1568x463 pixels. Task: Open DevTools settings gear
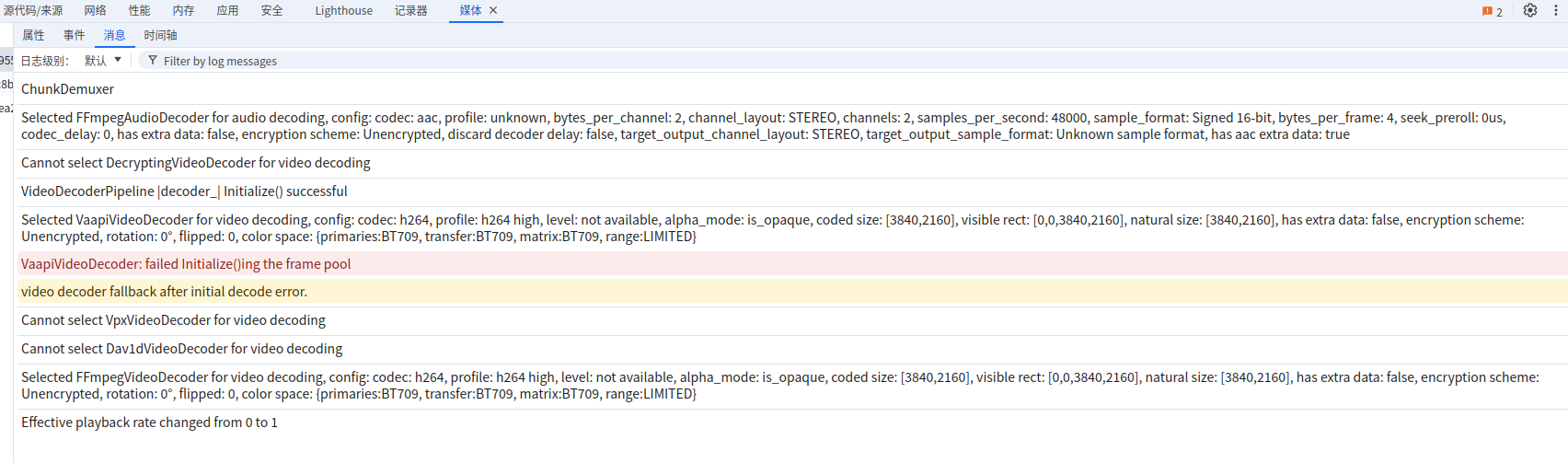[1530, 10]
